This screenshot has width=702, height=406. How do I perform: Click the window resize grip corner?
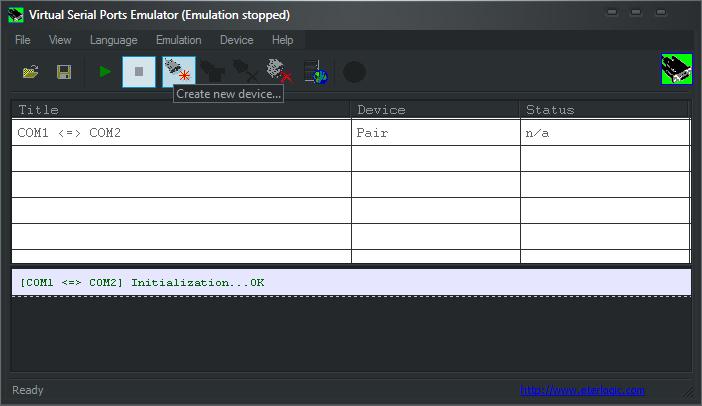click(689, 392)
